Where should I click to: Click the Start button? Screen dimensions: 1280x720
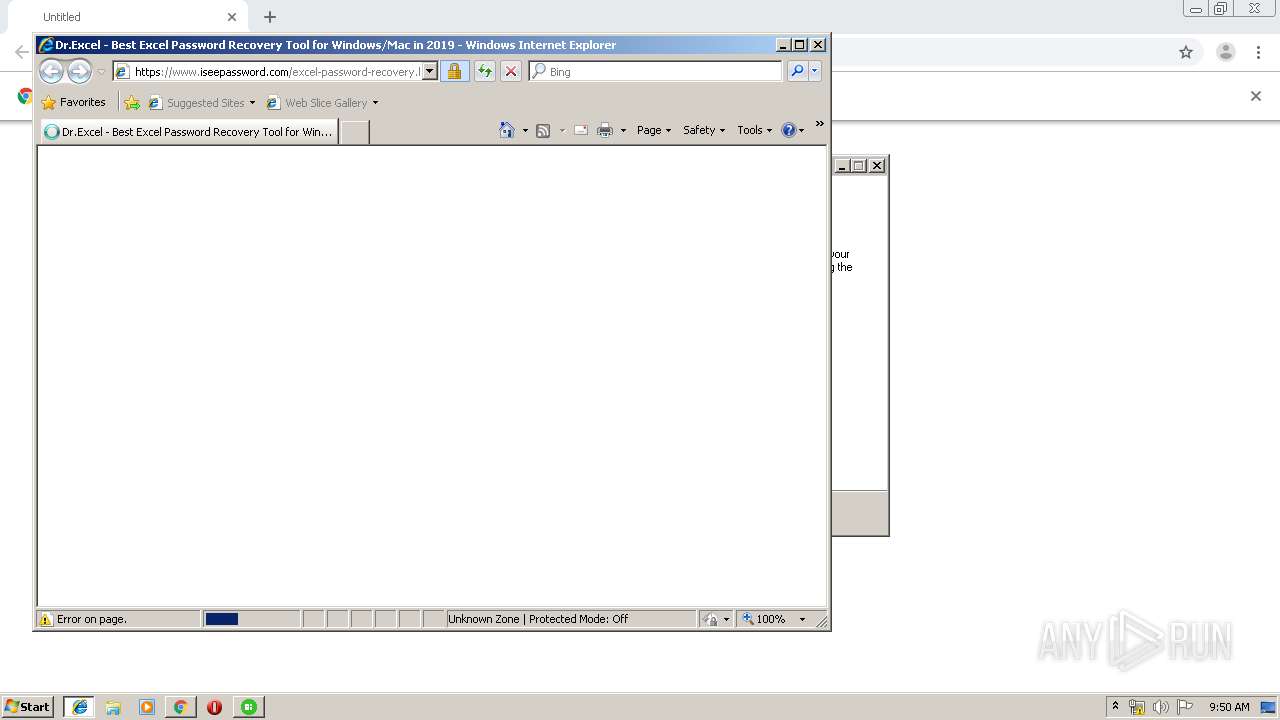pos(28,706)
